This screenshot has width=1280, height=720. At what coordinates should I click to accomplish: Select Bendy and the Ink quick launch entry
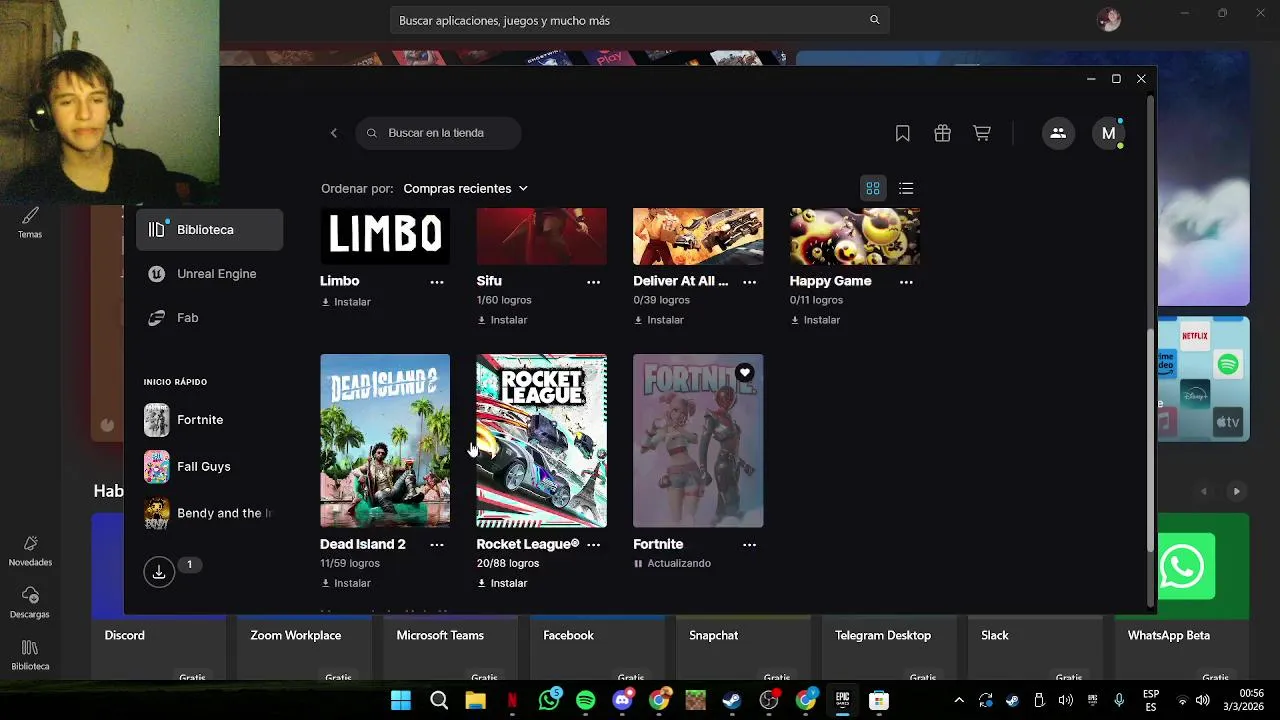(x=209, y=513)
